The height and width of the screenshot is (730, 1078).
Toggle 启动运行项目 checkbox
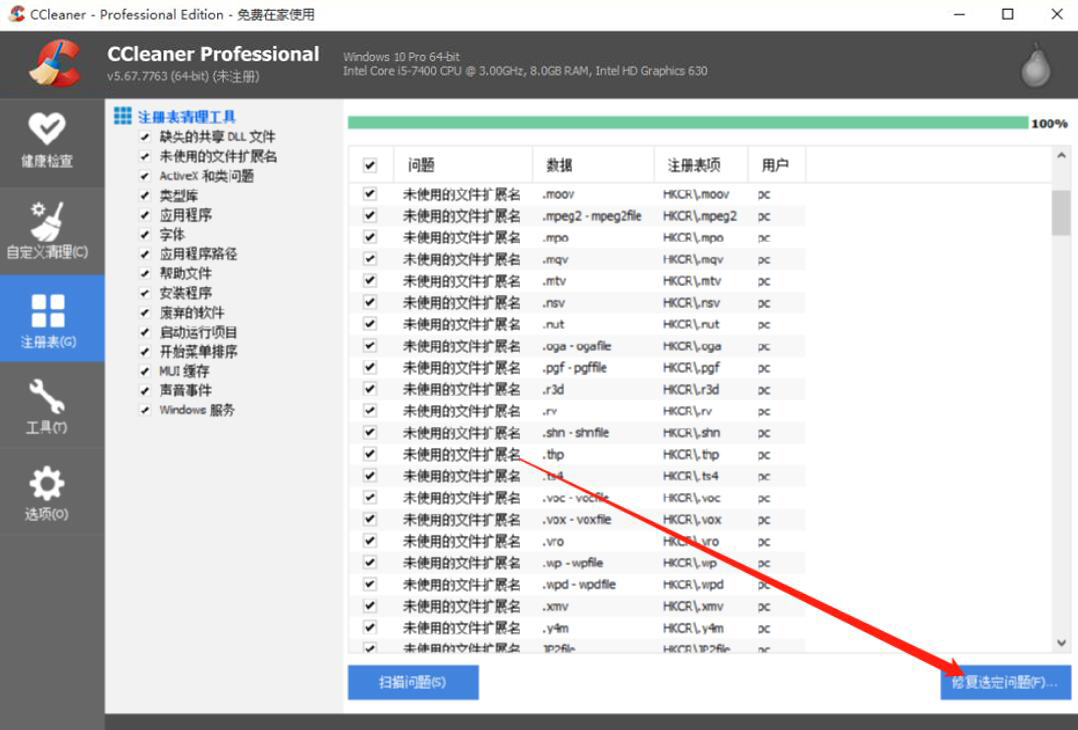point(145,333)
